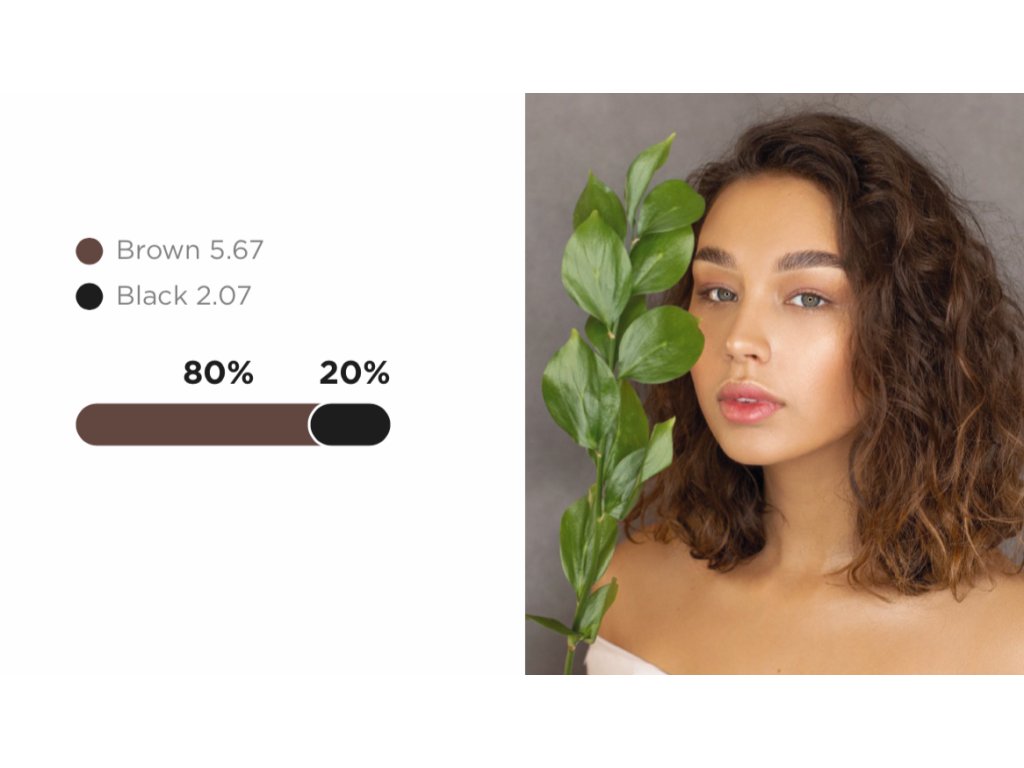Viewport: 1024px width, 768px height.
Task: Click the woman's lips in the photo
Action: pyautogui.click(x=750, y=402)
